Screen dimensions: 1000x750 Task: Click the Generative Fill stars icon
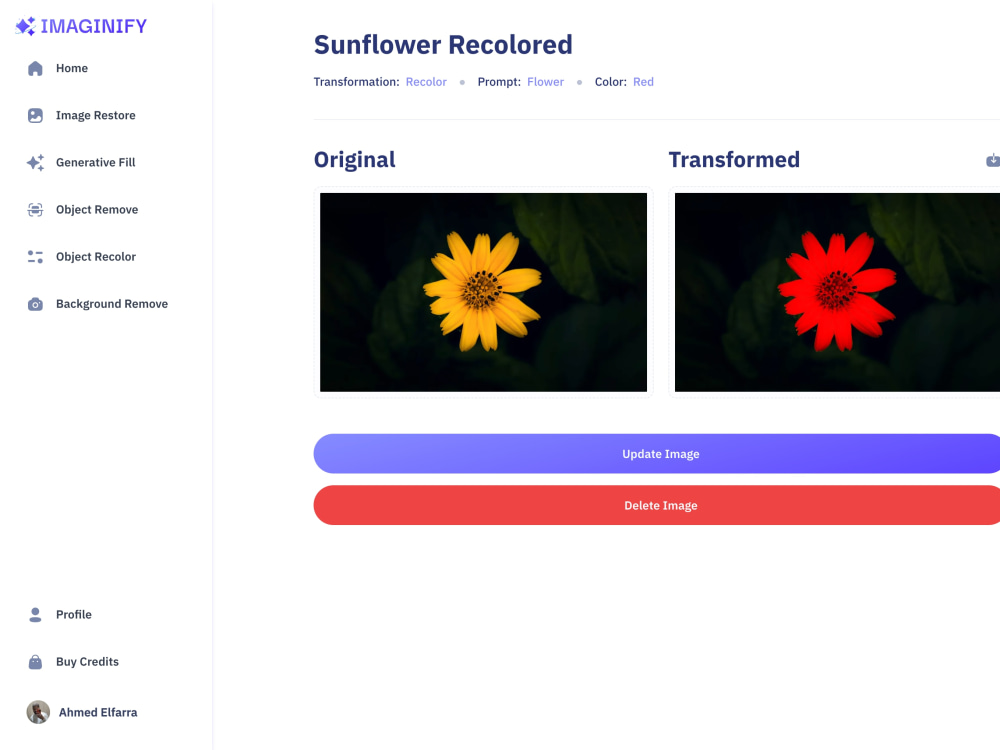(x=35, y=163)
